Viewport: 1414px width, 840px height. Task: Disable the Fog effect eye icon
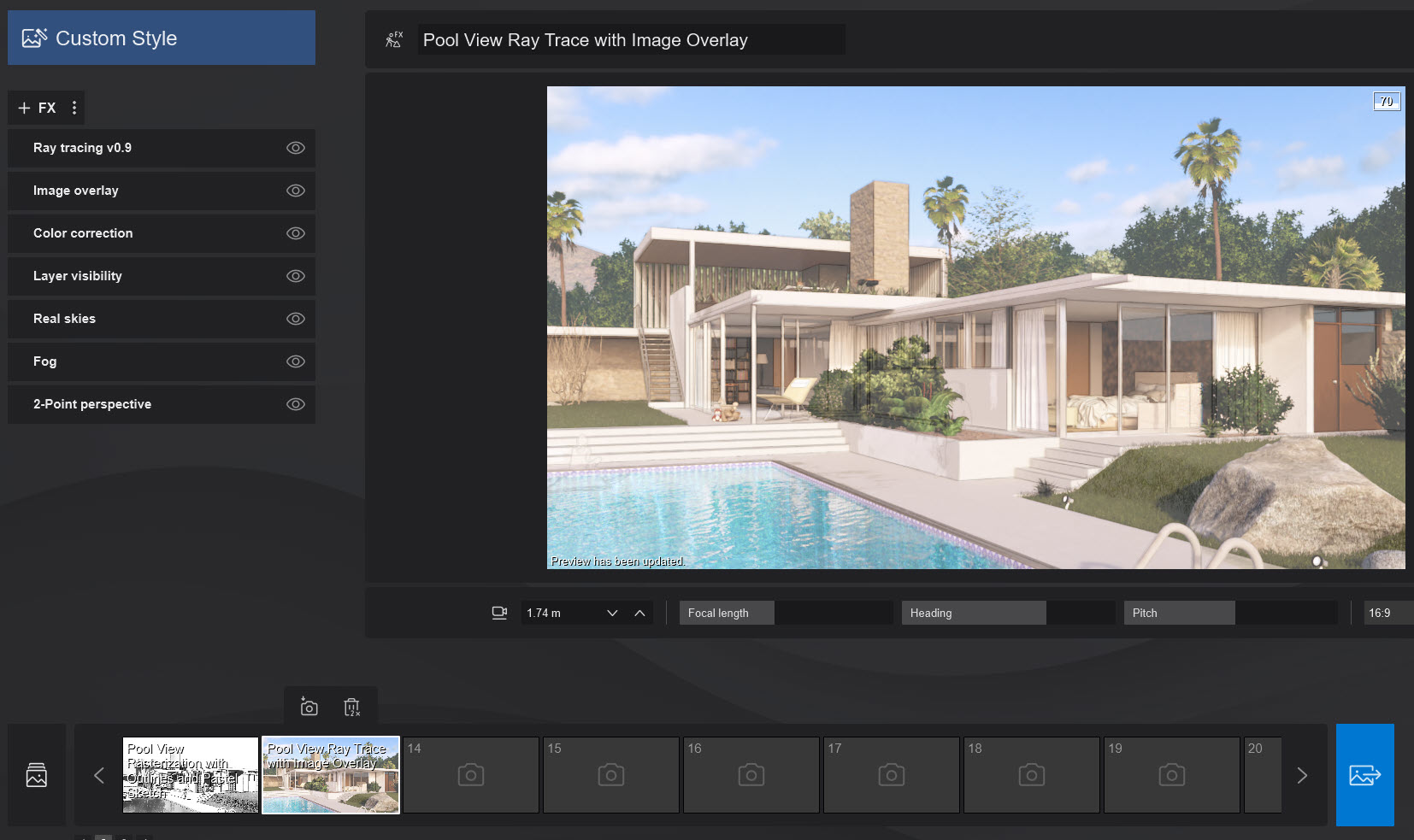(x=295, y=361)
